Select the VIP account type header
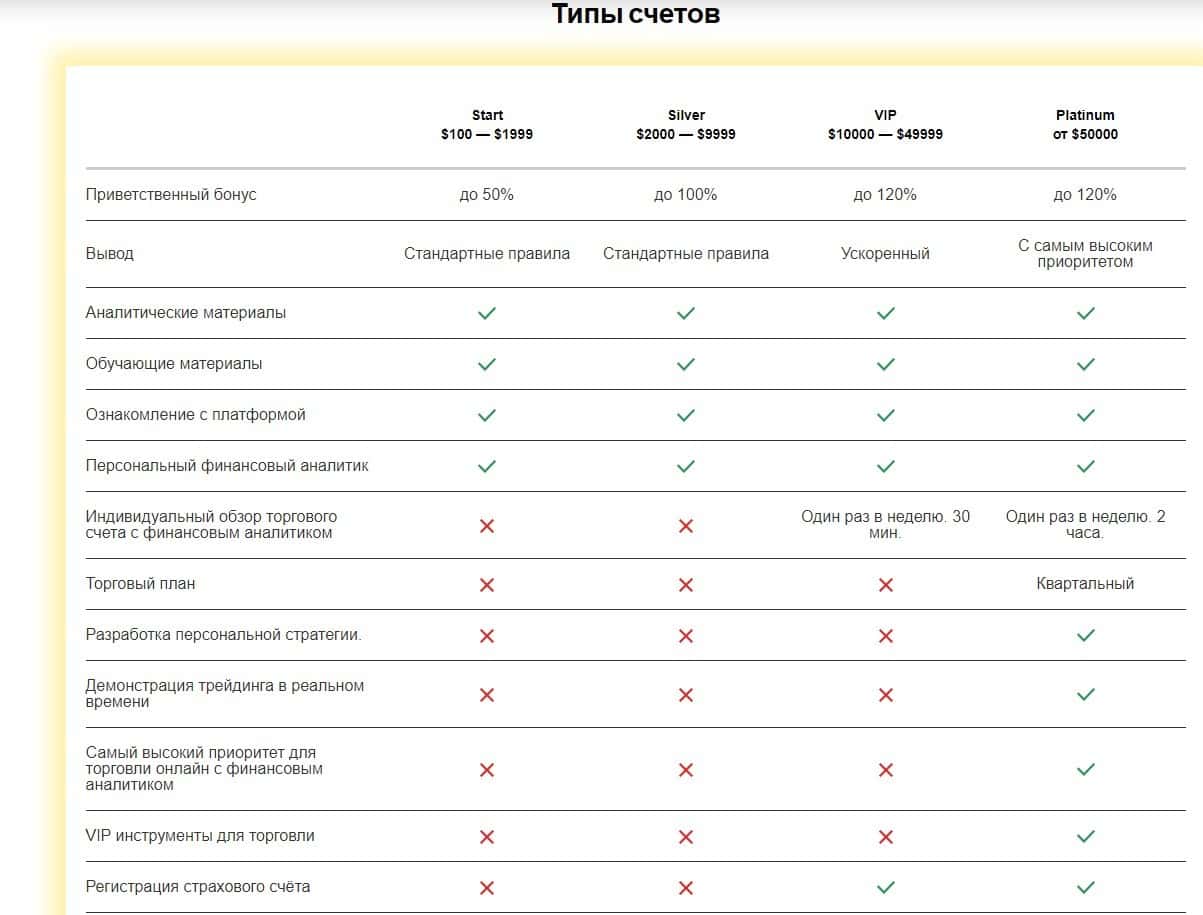Image resolution: width=1203 pixels, height=915 pixels. 885,125
